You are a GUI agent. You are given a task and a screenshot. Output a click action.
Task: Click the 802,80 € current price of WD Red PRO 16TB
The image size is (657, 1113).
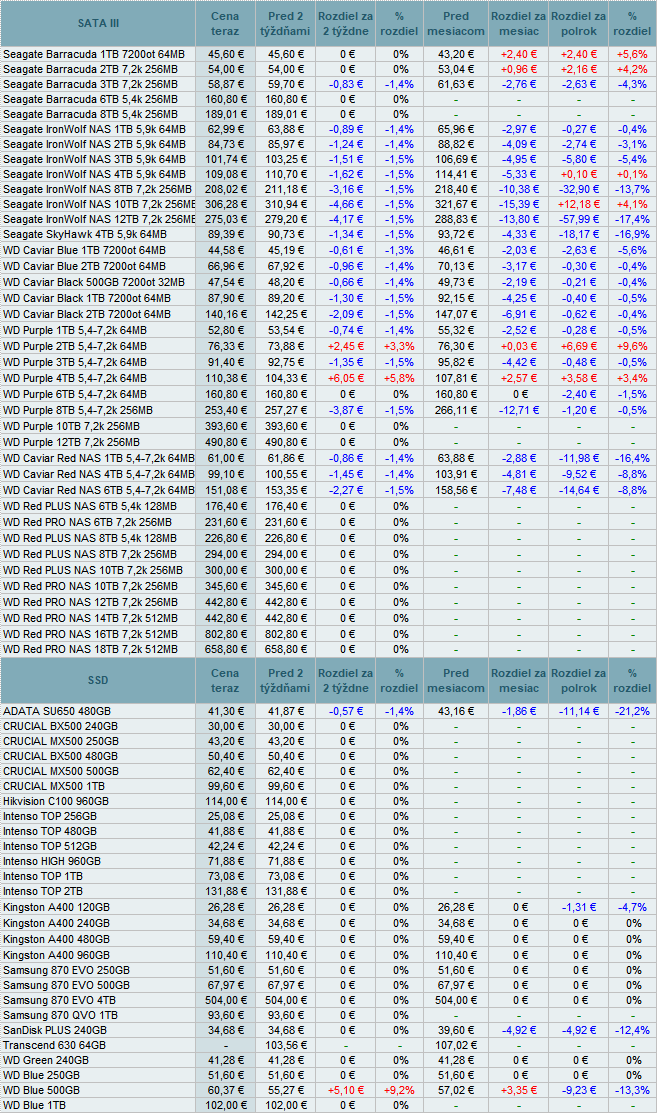pos(225,634)
